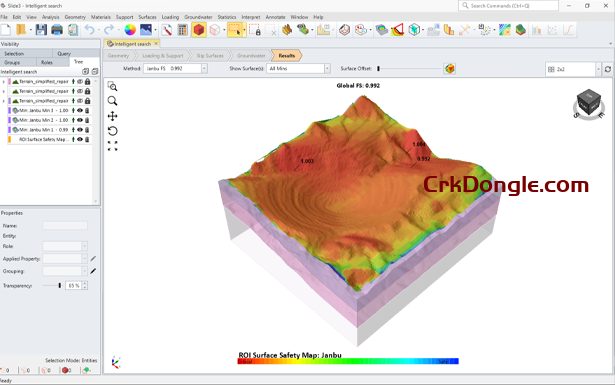Select the Zoom magnifier tool in viewport

(x=113, y=101)
